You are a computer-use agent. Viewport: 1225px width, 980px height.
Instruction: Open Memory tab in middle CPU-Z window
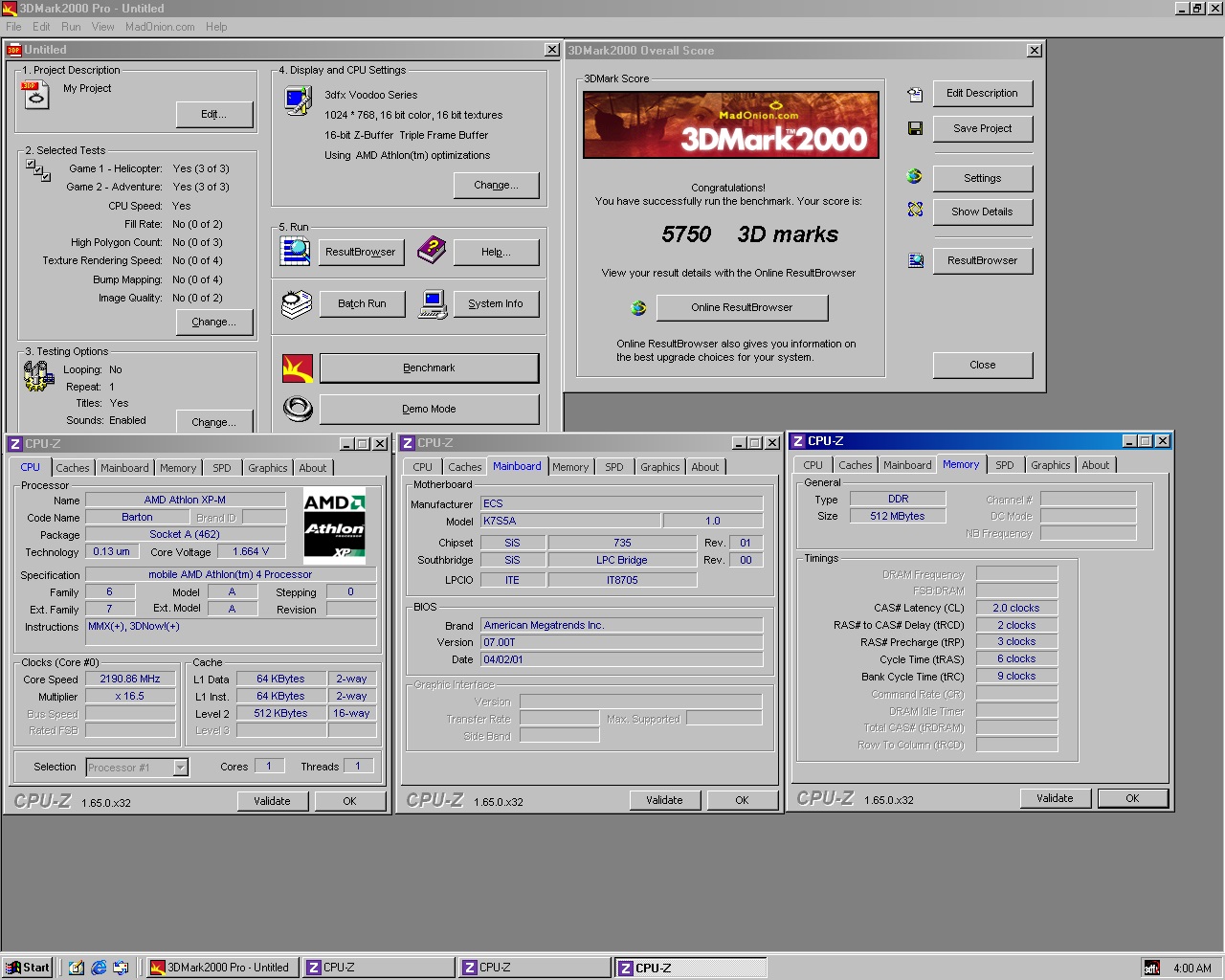[570, 467]
